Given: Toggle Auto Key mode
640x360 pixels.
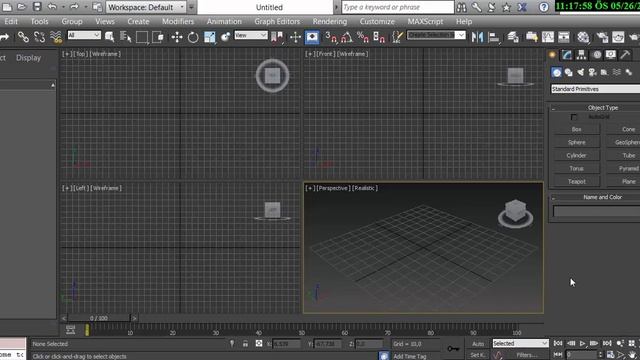Looking at the screenshot, I should pyautogui.click(x=478, y=344).
